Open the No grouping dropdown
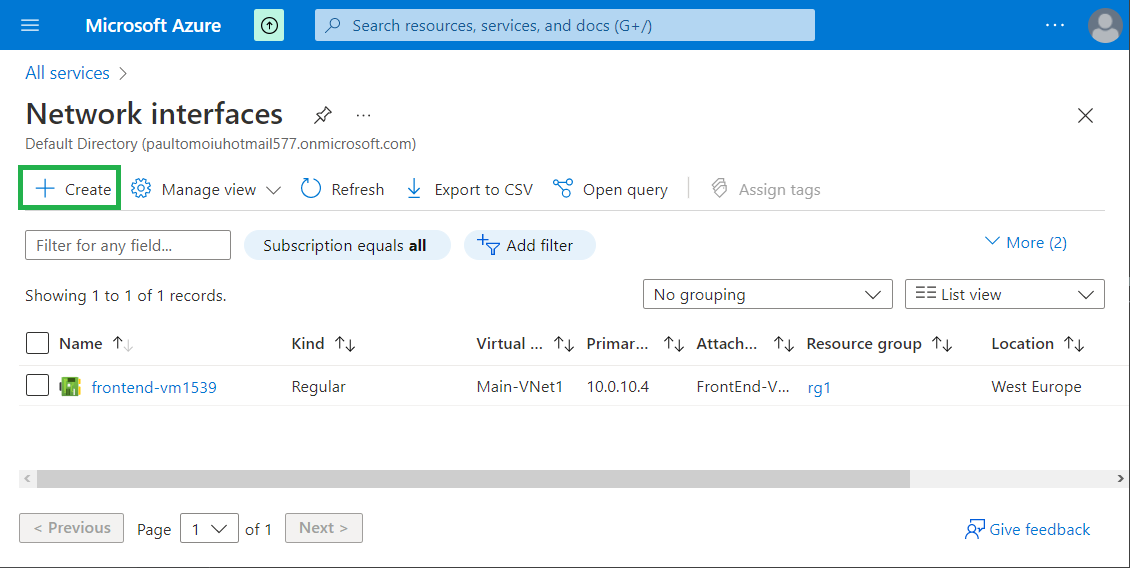 click(768, 294)
